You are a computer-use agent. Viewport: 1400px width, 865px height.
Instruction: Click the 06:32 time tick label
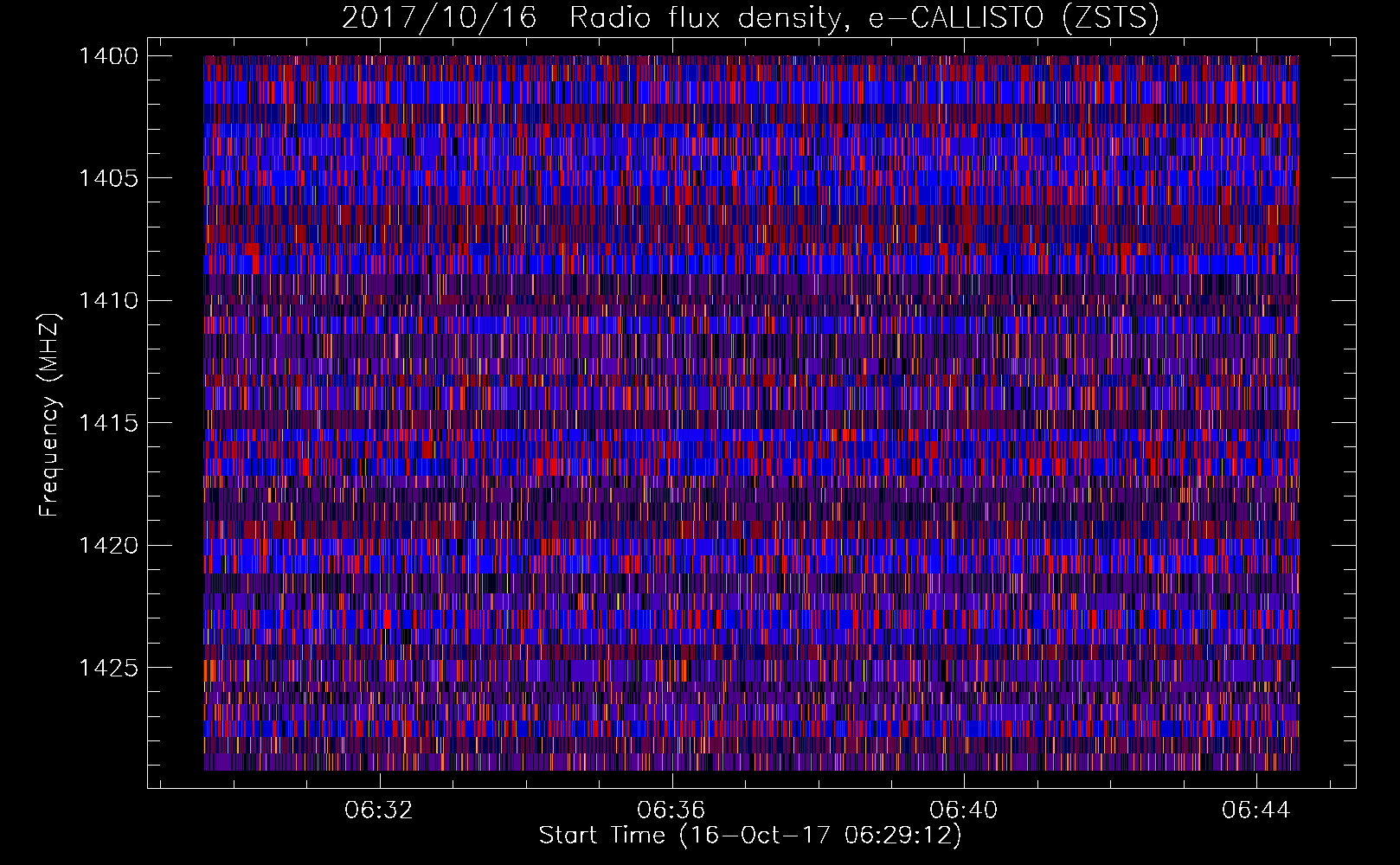[x=379, y=811]
